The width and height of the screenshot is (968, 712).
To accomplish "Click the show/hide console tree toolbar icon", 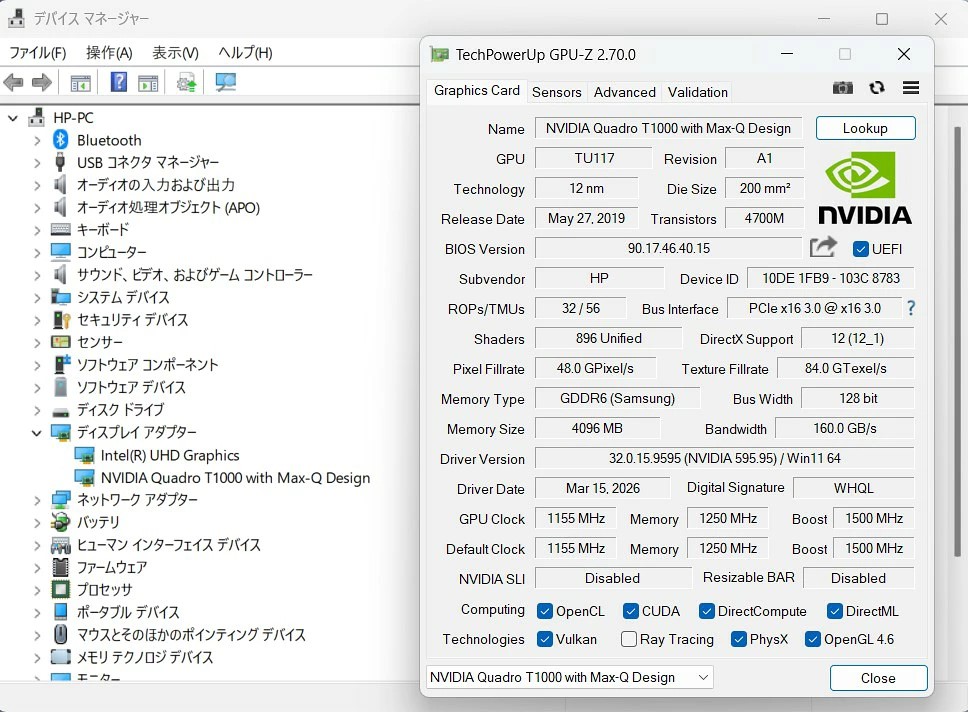I will pyautogui.click(x=80, y=83).
